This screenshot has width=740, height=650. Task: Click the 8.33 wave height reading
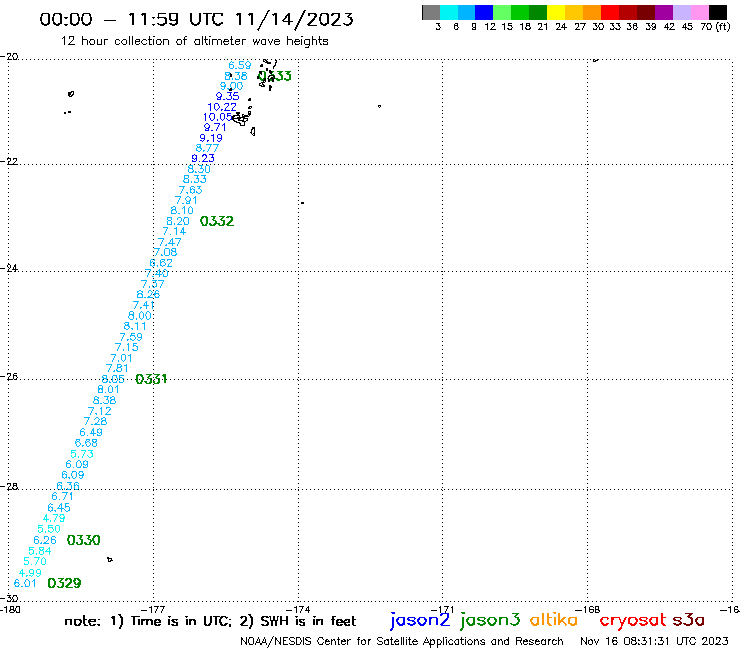194,179
